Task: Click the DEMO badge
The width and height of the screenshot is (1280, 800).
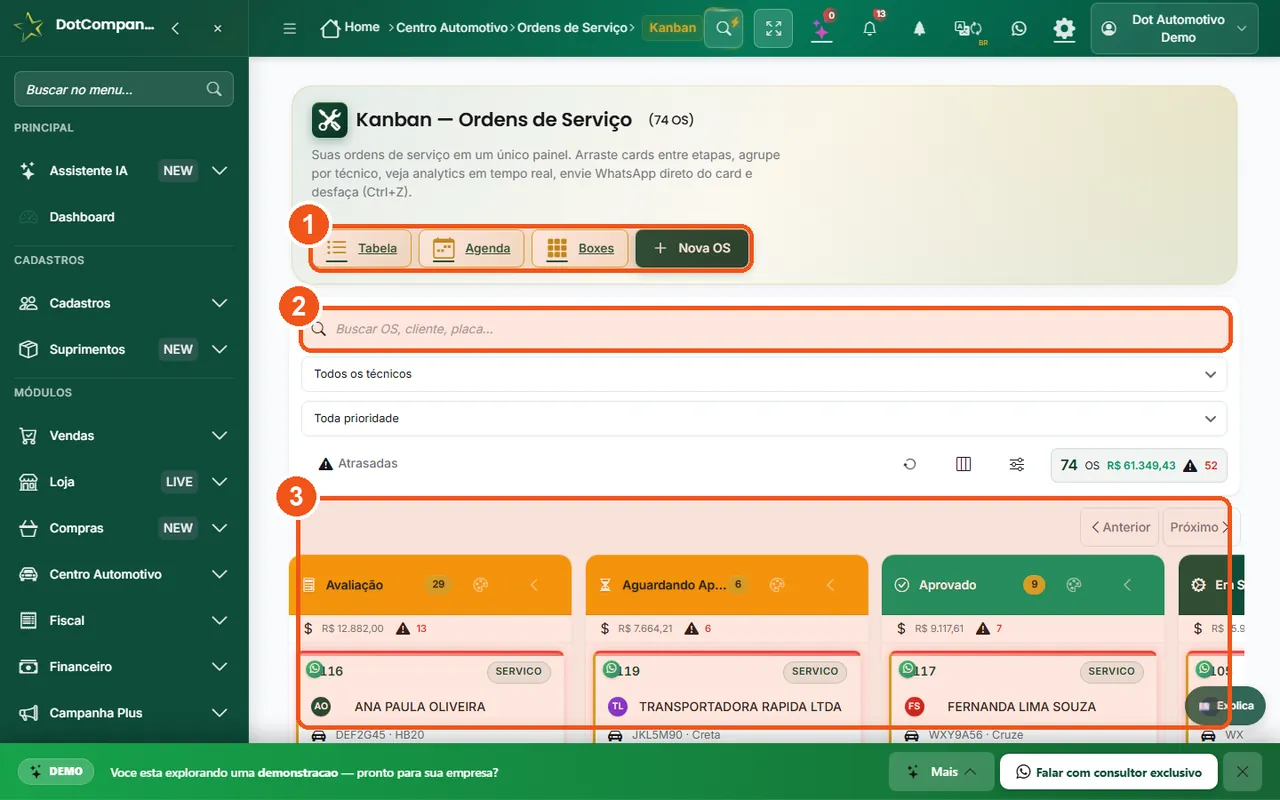Action: pyautogui.click(x=55, y=772)
